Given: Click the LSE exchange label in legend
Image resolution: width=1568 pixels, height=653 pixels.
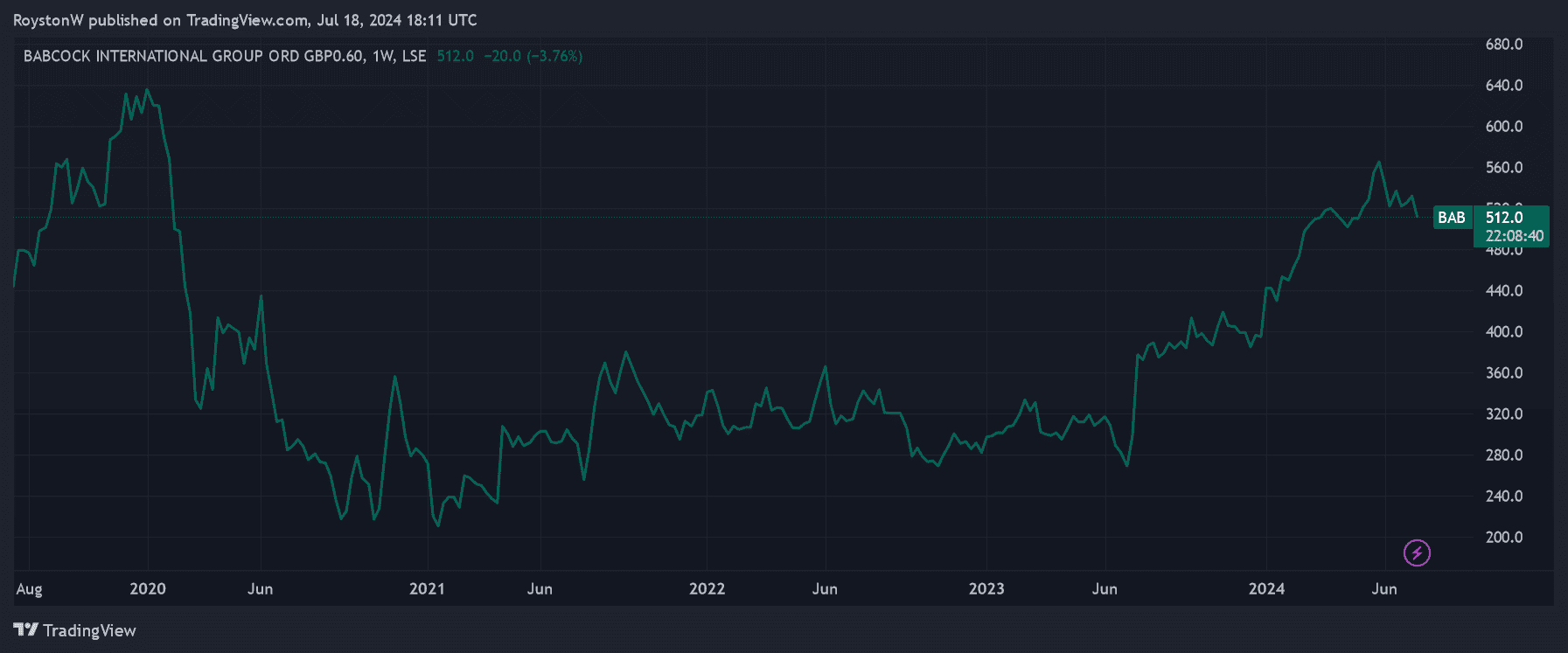Looking at the screenshot, I should pyautogui.click(x=414, y=56).
